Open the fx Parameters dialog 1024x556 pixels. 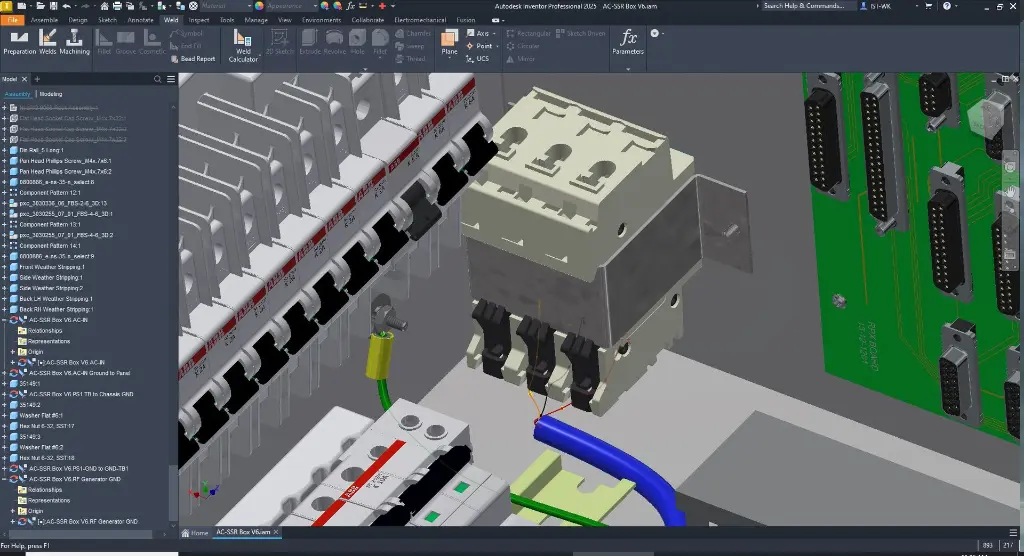pos(628,42)
